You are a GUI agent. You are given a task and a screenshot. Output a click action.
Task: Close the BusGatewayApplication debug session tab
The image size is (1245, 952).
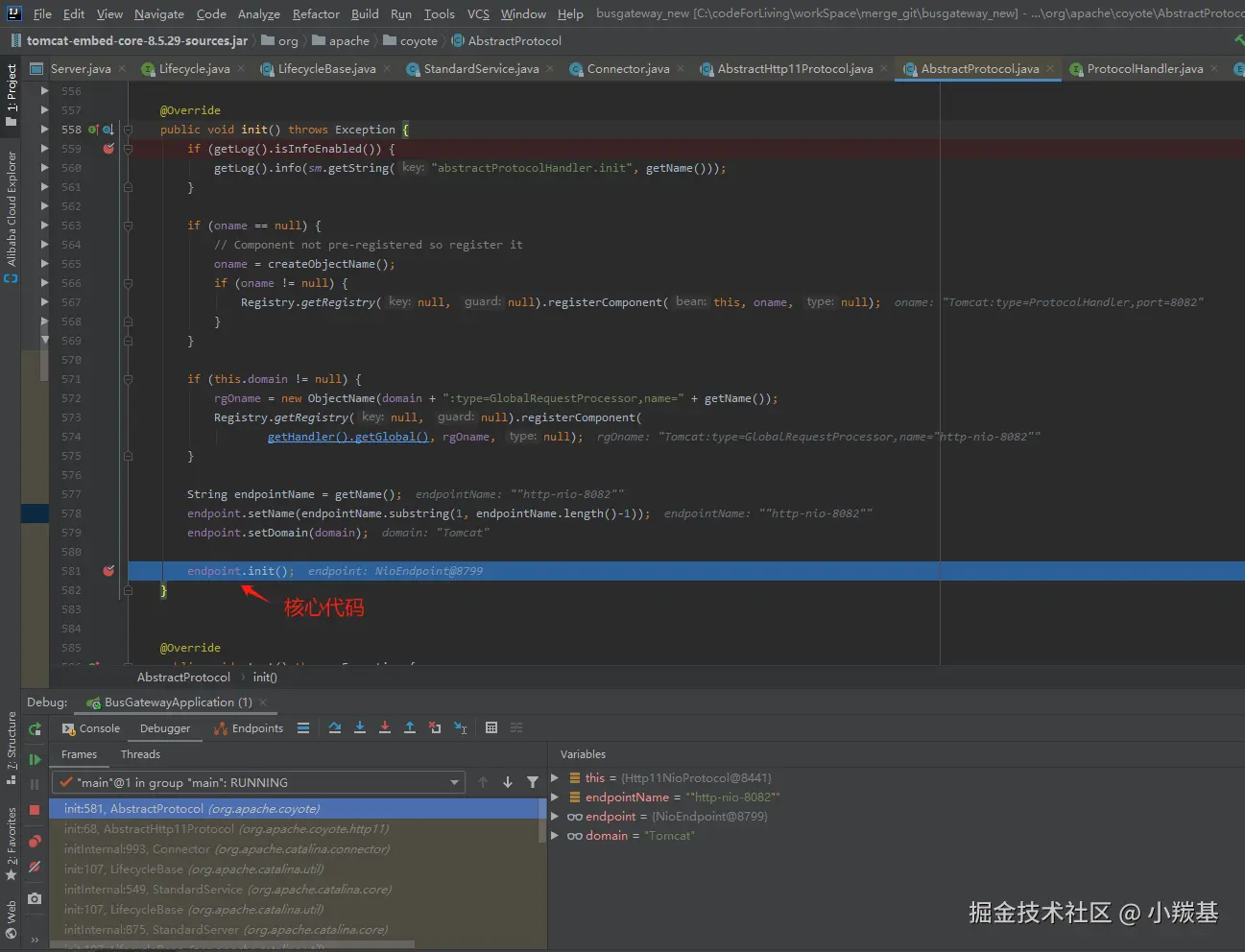(x=263, y=702)
